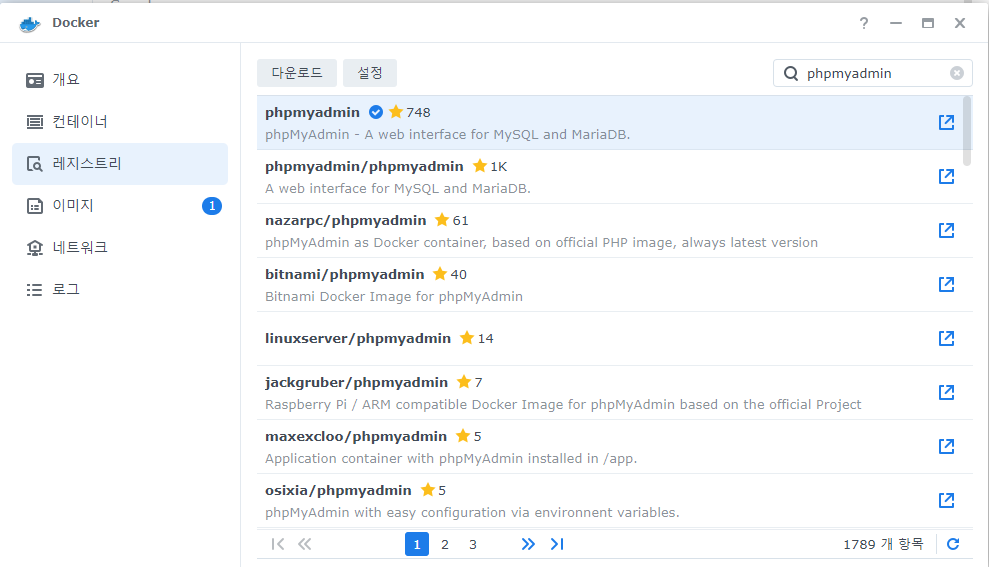This screenshot has height=567, width=989.
Task: Open help with the question mark icon
Action: pyautogui.click(x=863, y=23)
